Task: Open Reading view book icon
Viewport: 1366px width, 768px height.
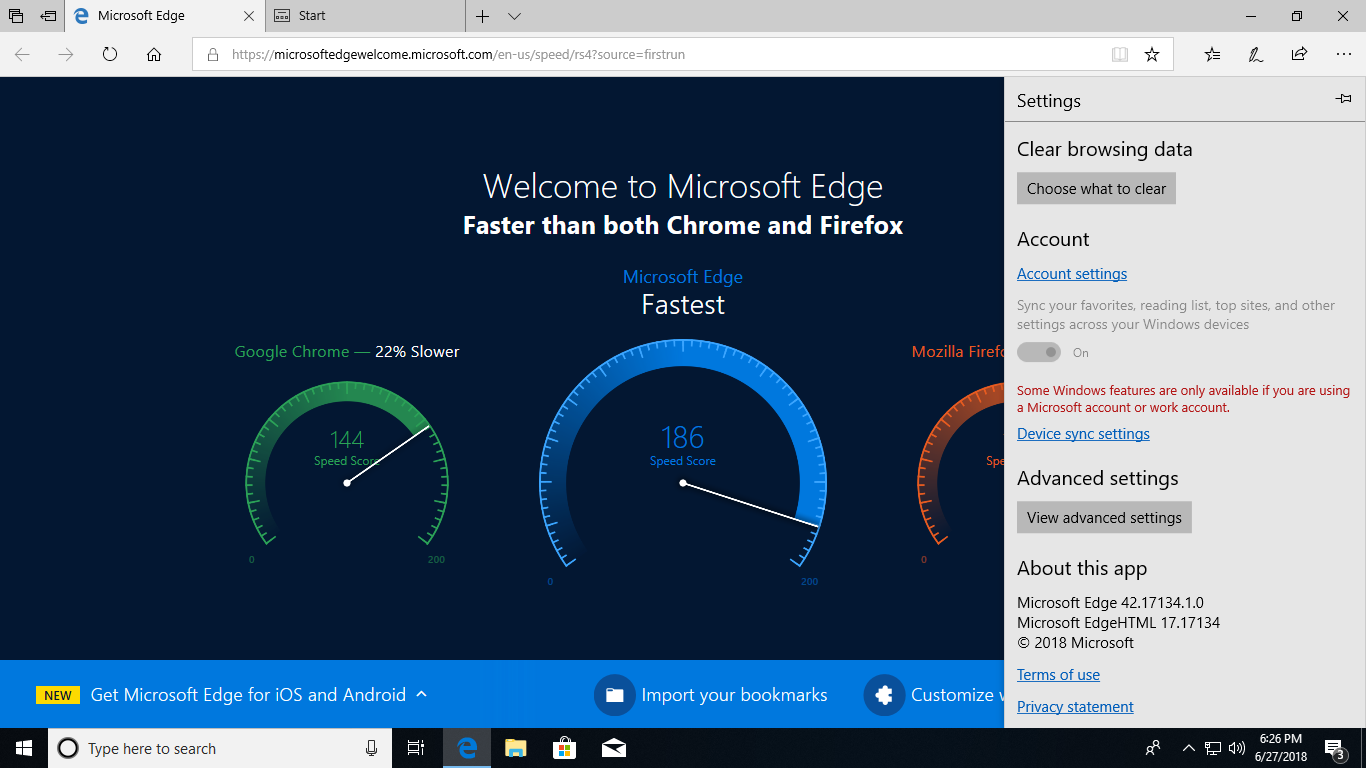Action: tap(1120, 55)
